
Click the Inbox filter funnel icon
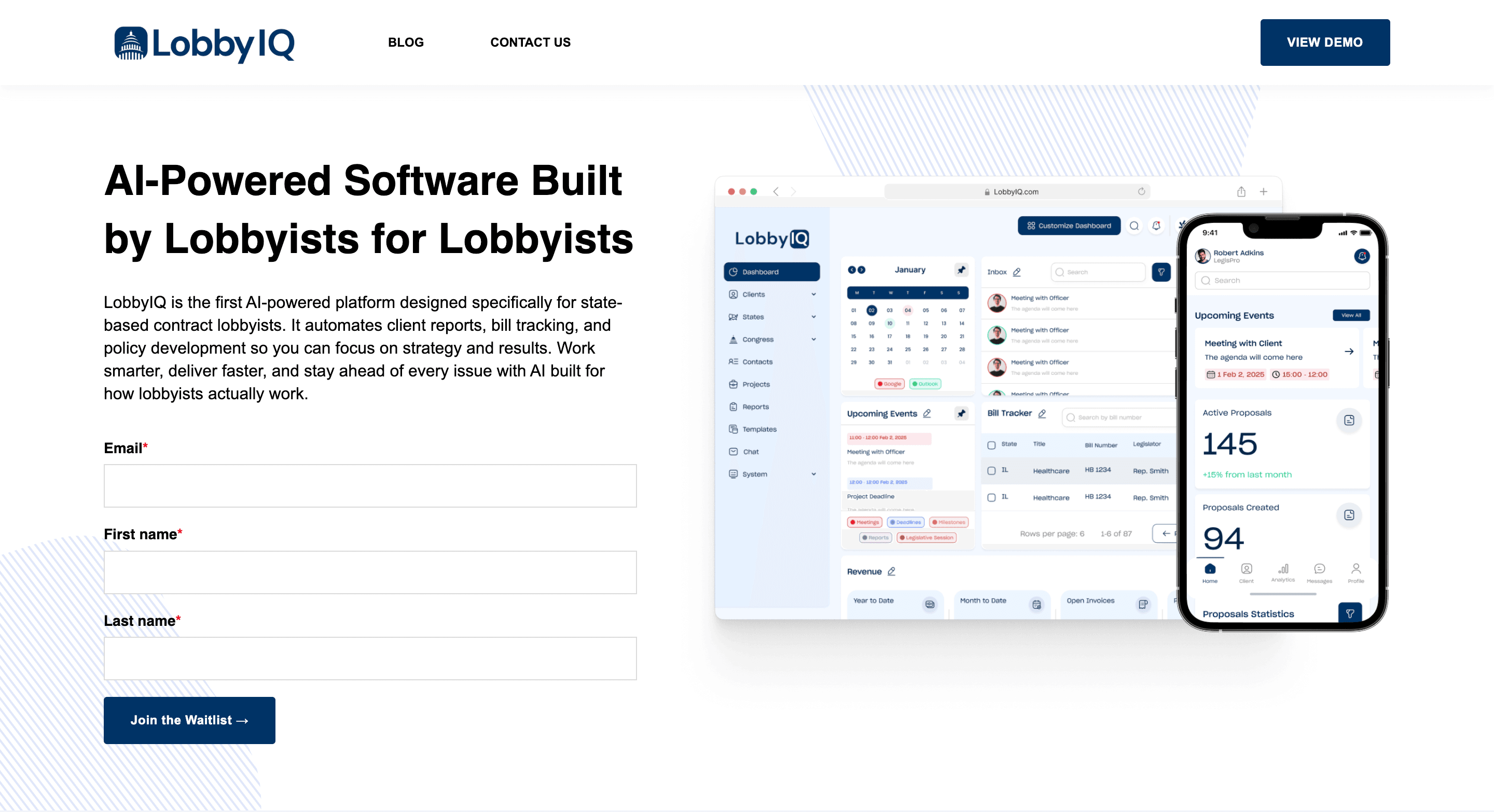[x=1161, y=272]
